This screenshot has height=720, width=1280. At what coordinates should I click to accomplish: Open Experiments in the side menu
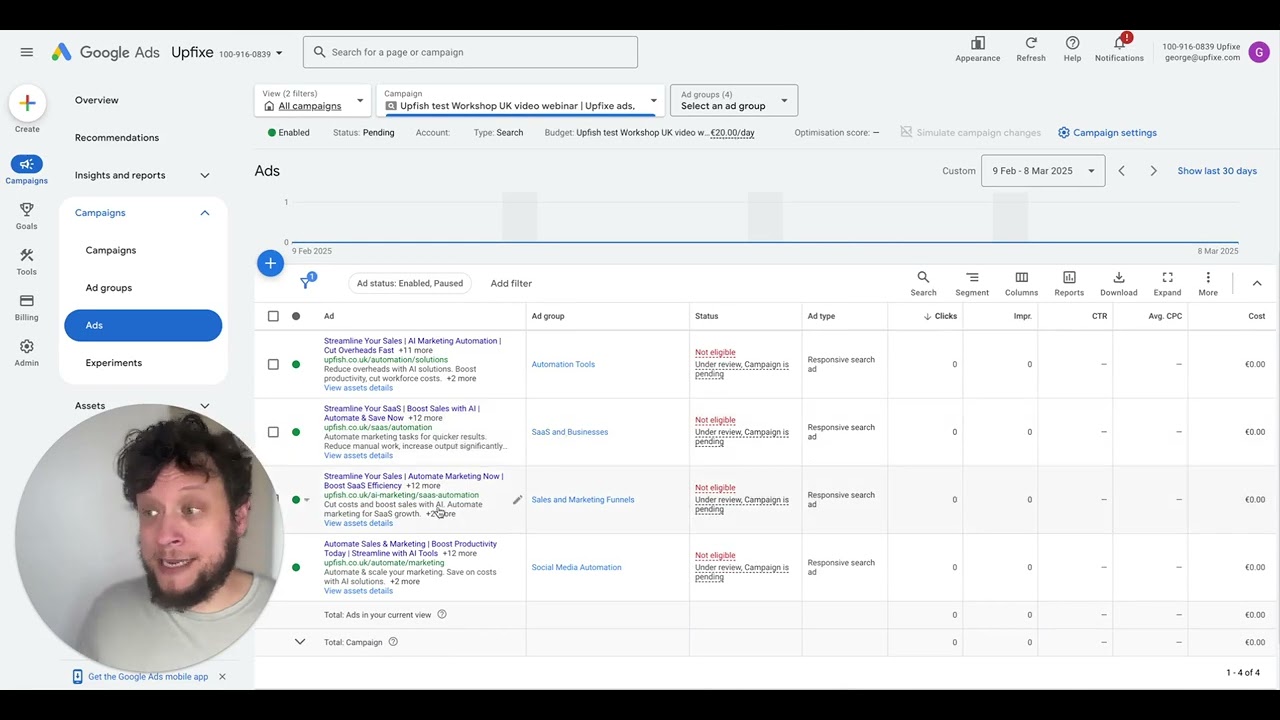tap(114, 363)
